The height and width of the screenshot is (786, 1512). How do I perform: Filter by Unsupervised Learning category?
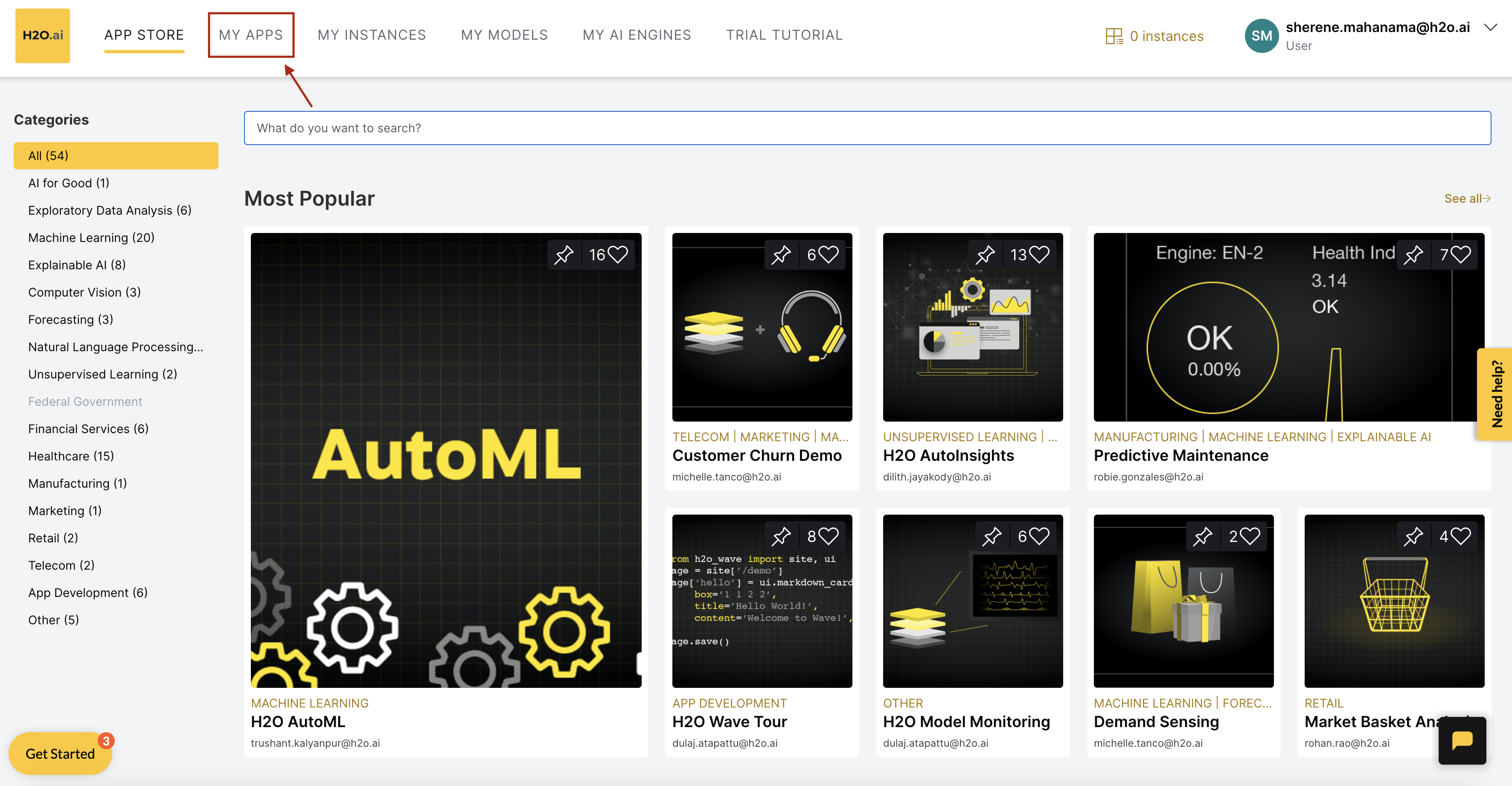coord(102,374)
